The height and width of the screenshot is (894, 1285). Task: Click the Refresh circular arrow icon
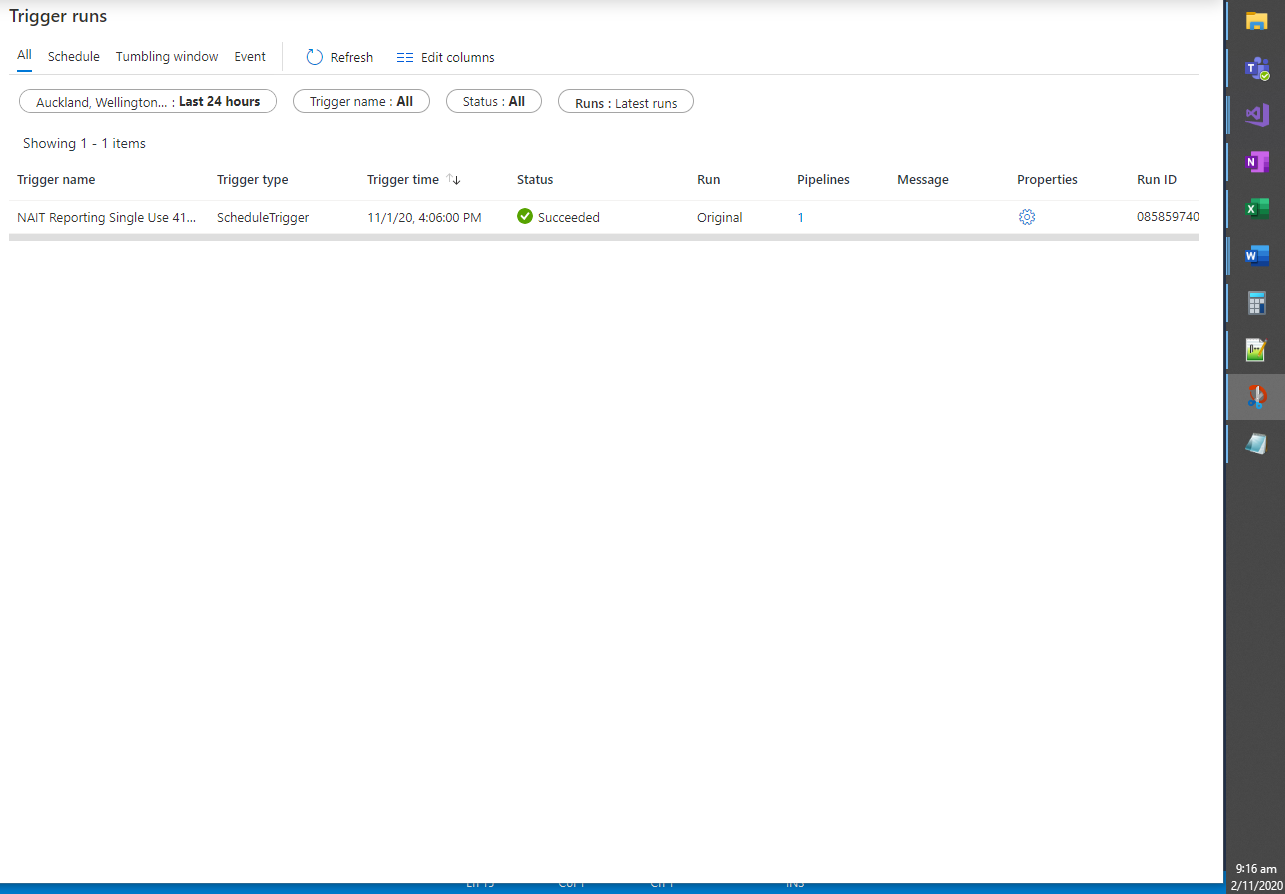coord(314,57)
